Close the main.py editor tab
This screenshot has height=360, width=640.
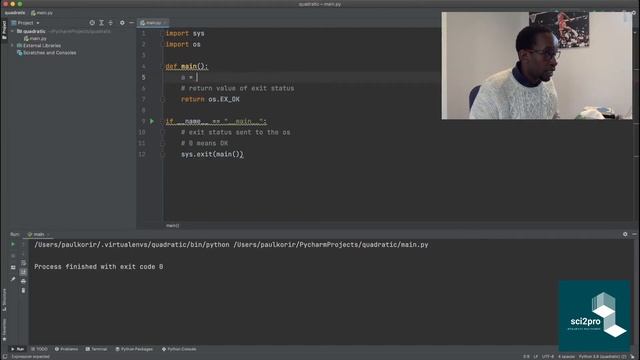pos(164,23)
